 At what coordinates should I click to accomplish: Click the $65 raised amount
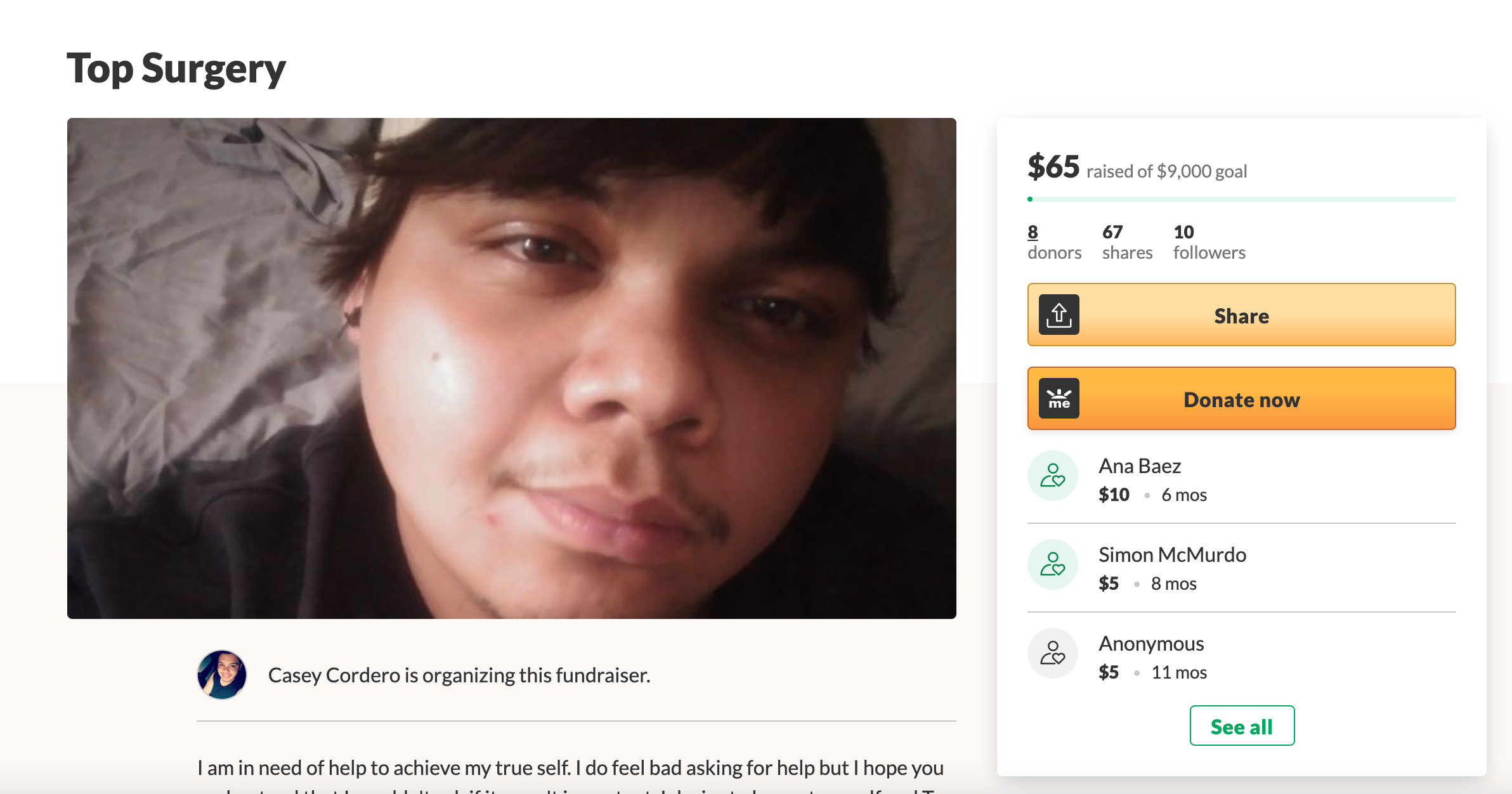click(x=1053, y=167)
